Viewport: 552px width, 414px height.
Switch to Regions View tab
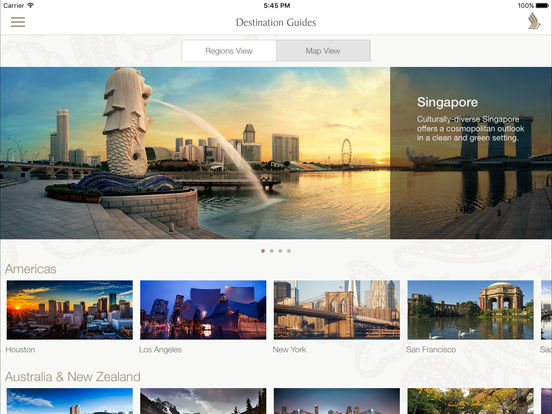pyautogui.click(x=229, y=51)
